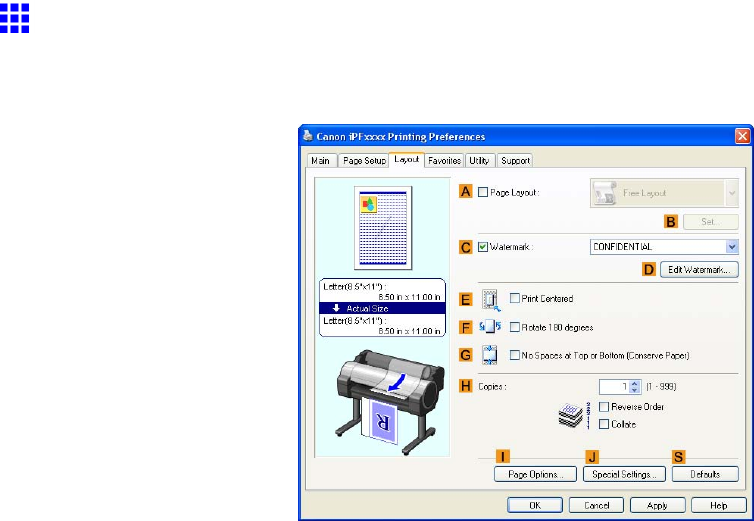This screenshot has width=754, height=521.
Task: Restore settings with Defaults button
Action: pyautogui.click(x=705, y=474)
